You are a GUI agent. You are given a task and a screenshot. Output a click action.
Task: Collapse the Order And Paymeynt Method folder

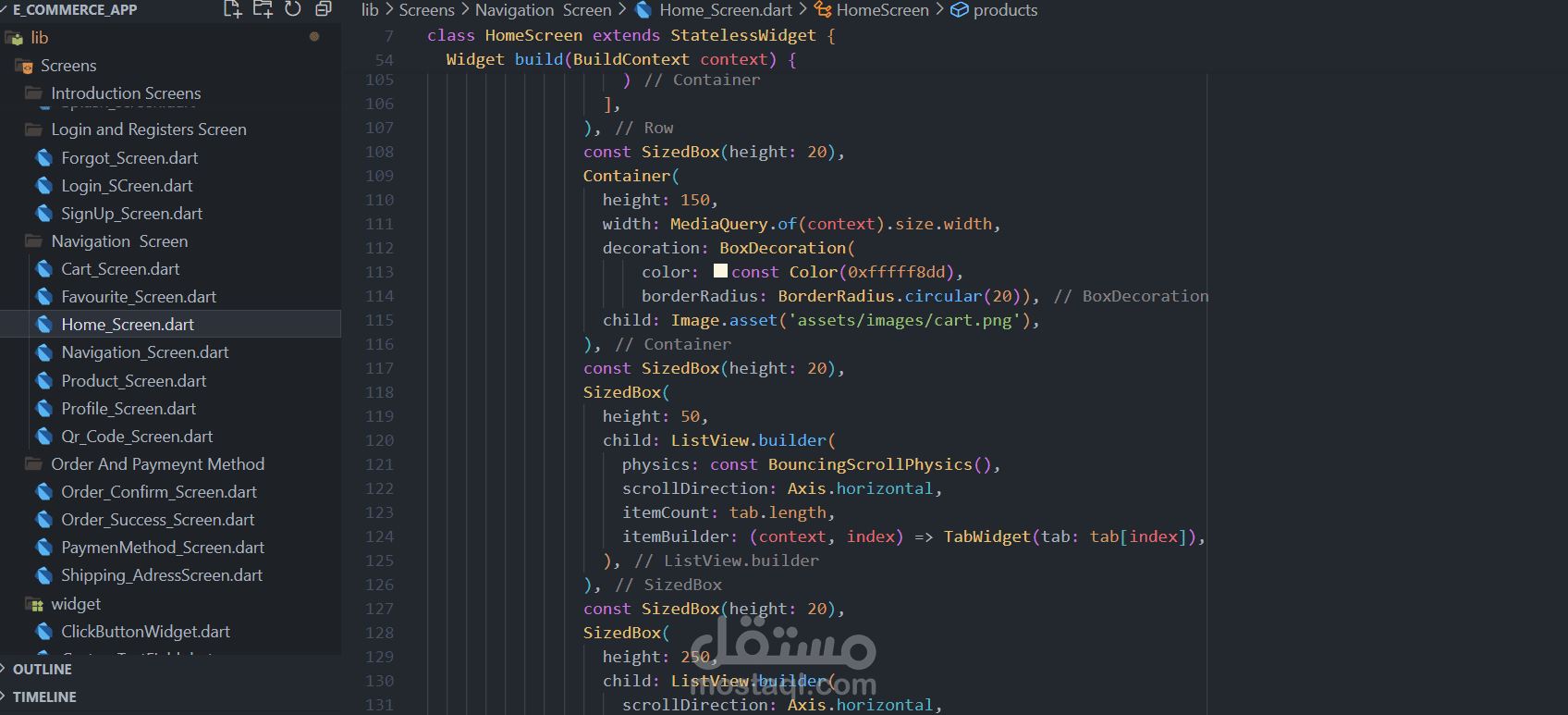pos(157,464)
